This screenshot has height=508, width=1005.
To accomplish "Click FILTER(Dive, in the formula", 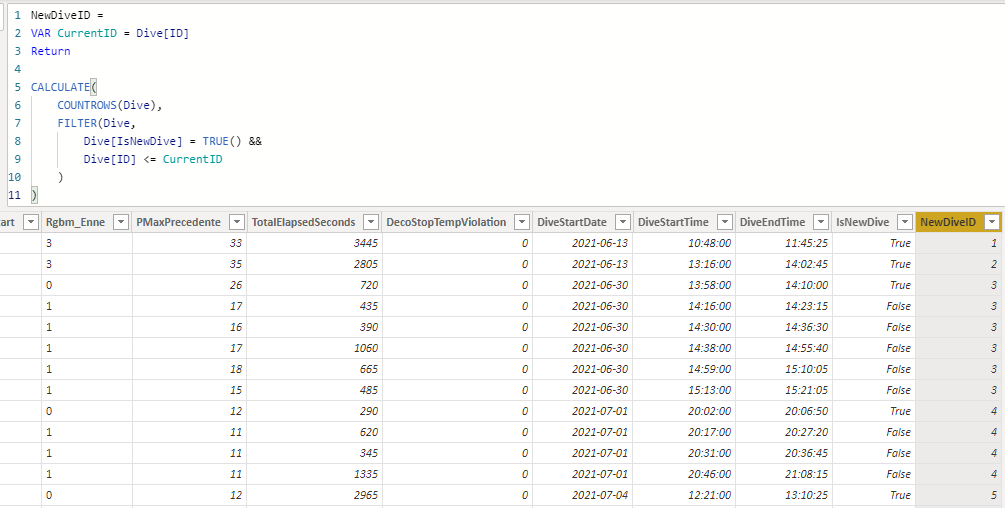I will coord(97,122).
